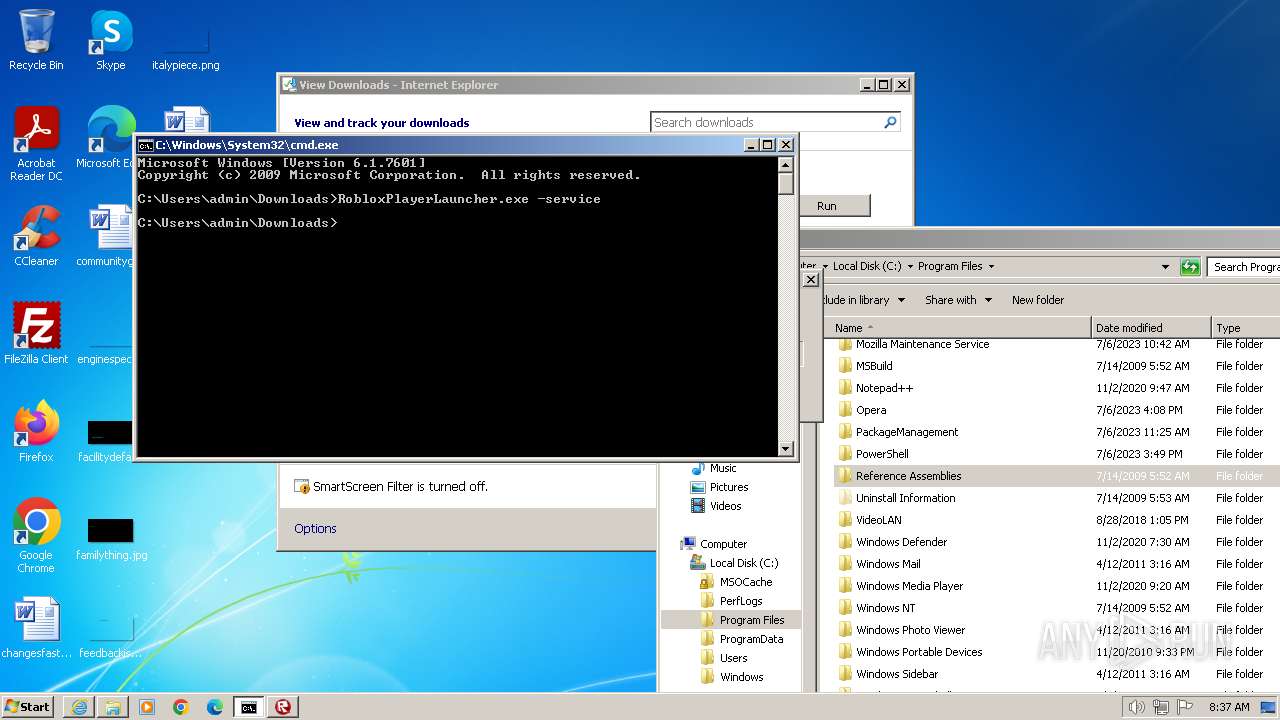This screenshot has width=1280, height=720.
Task: Sort by the Type column header
Action: (1245, 328)
